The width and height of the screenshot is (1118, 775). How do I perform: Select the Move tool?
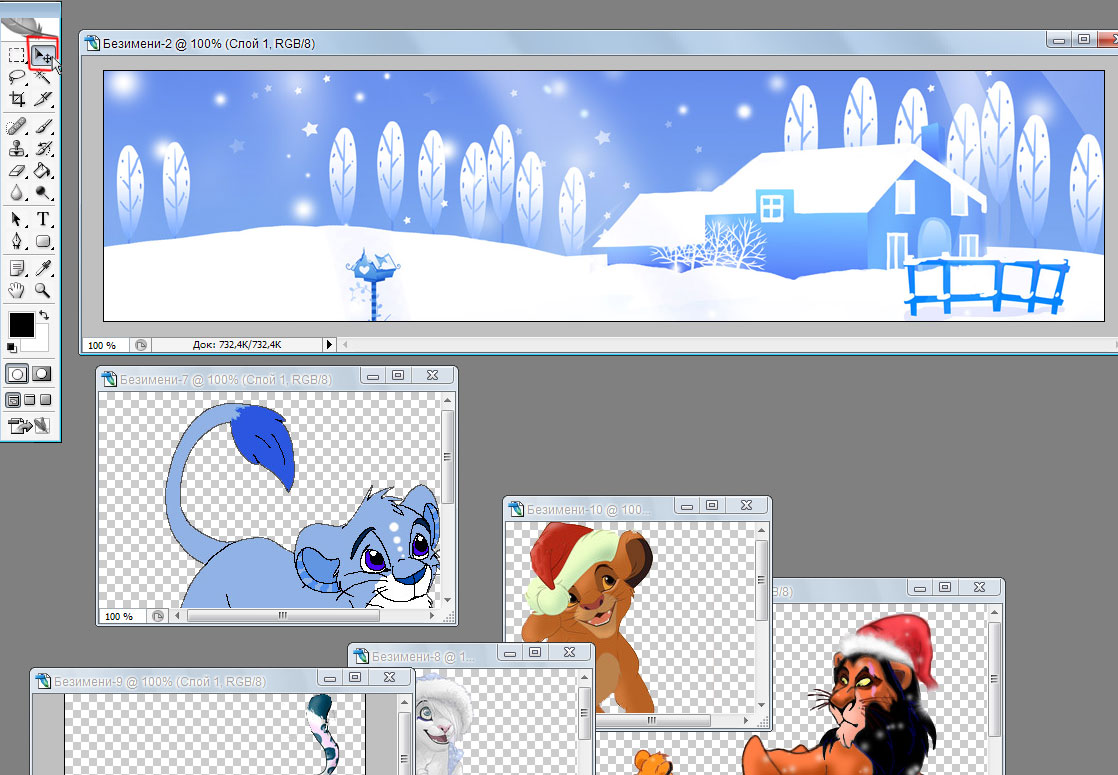point(43,55)
